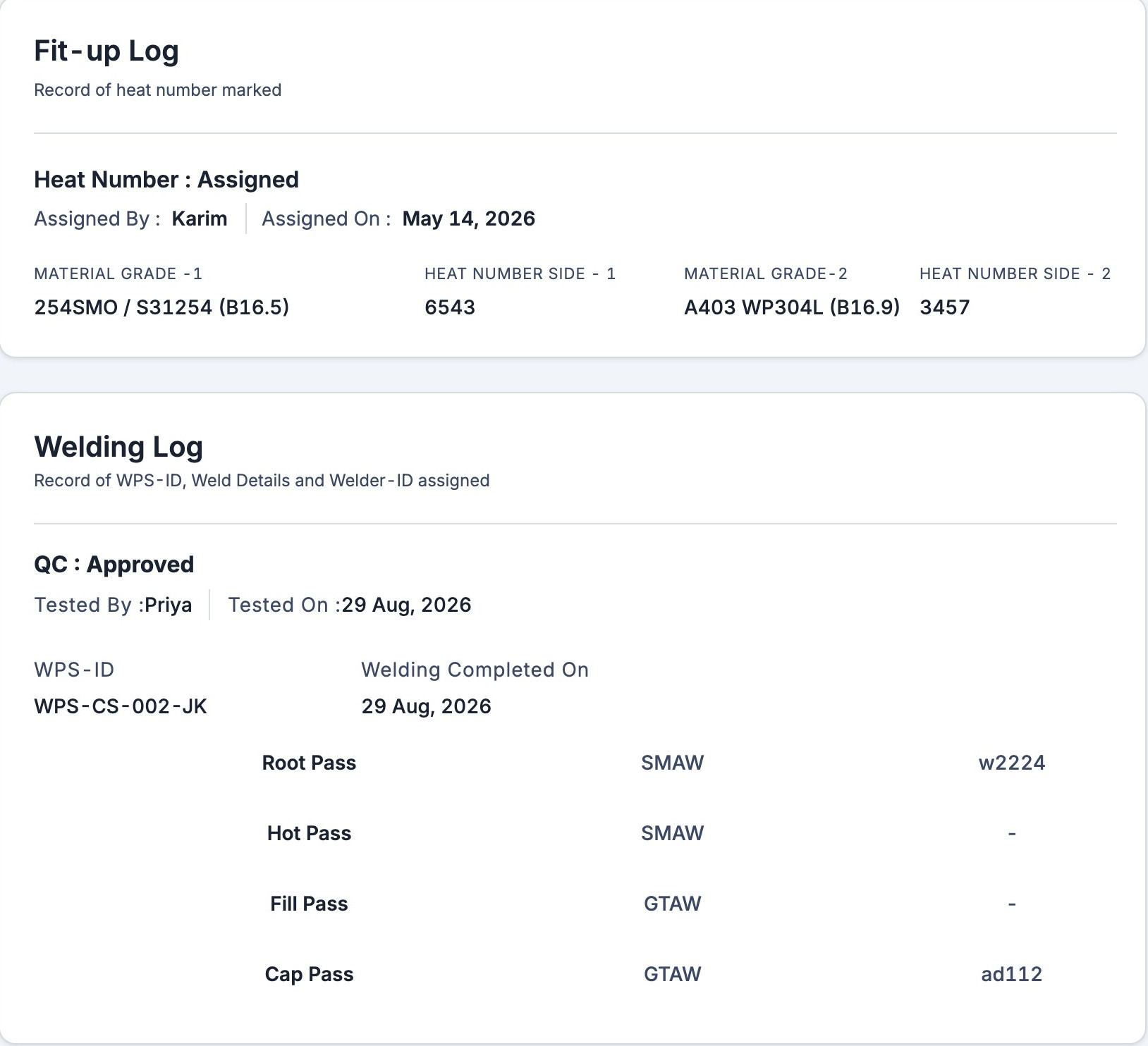Click QC : Approved status
This screenshot has height=1046, width=1148.
pyautogui.click(x=114, y=565)
